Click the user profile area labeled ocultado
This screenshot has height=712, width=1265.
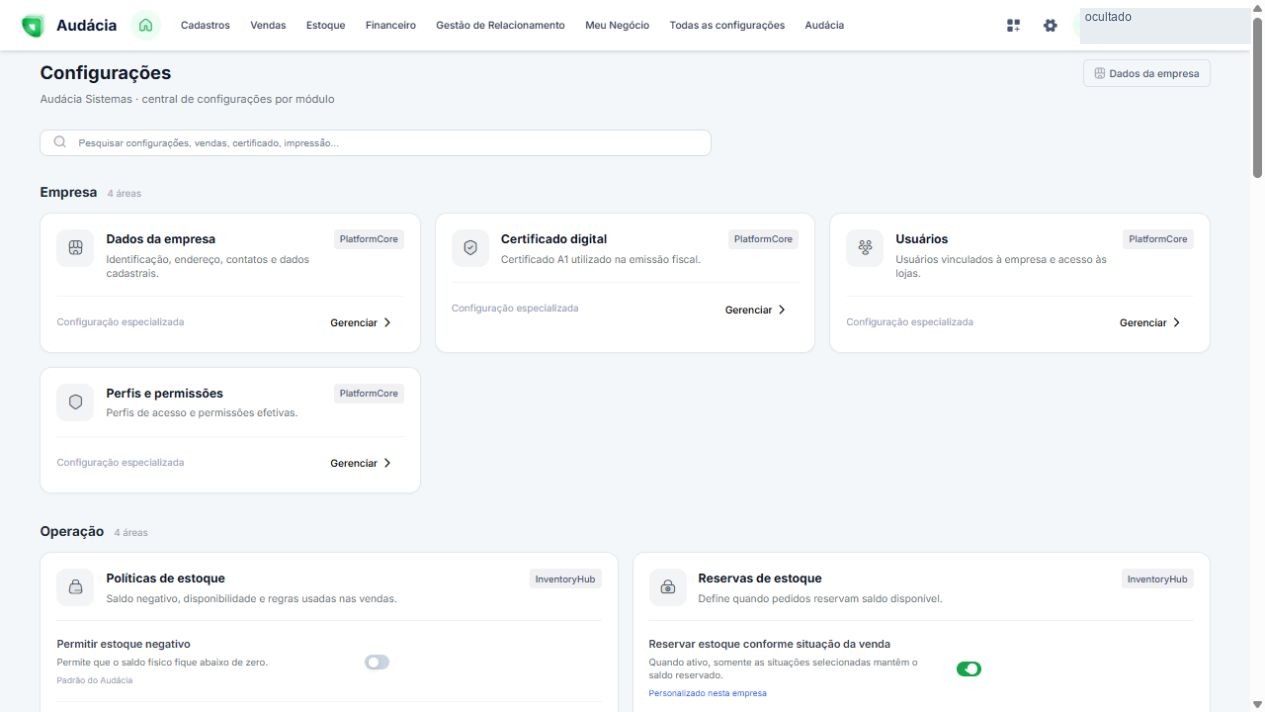tap(1164, 25)
